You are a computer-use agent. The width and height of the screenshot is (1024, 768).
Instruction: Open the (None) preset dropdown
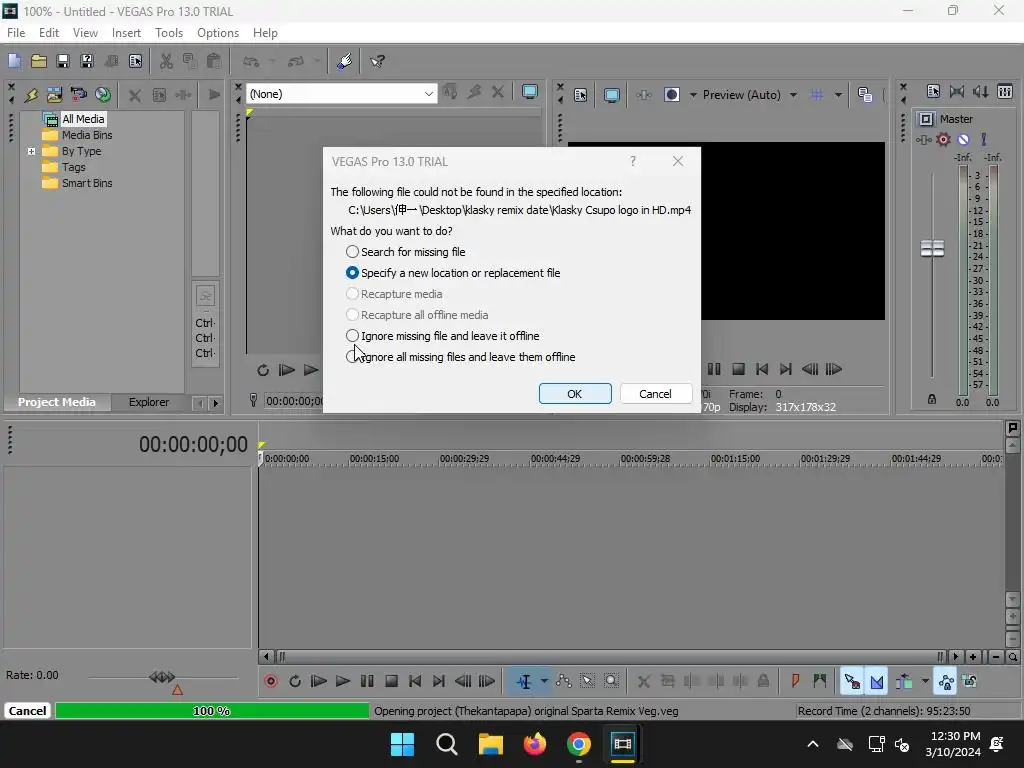click(342, 94)
